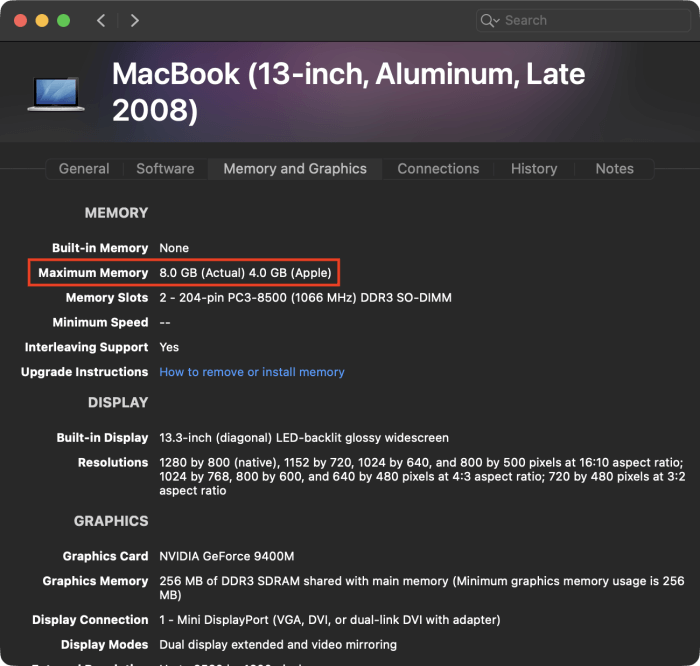Viewport: 700px width, 666px height.
Task: Focus the Search field
Action: click(x=583, y=21)
